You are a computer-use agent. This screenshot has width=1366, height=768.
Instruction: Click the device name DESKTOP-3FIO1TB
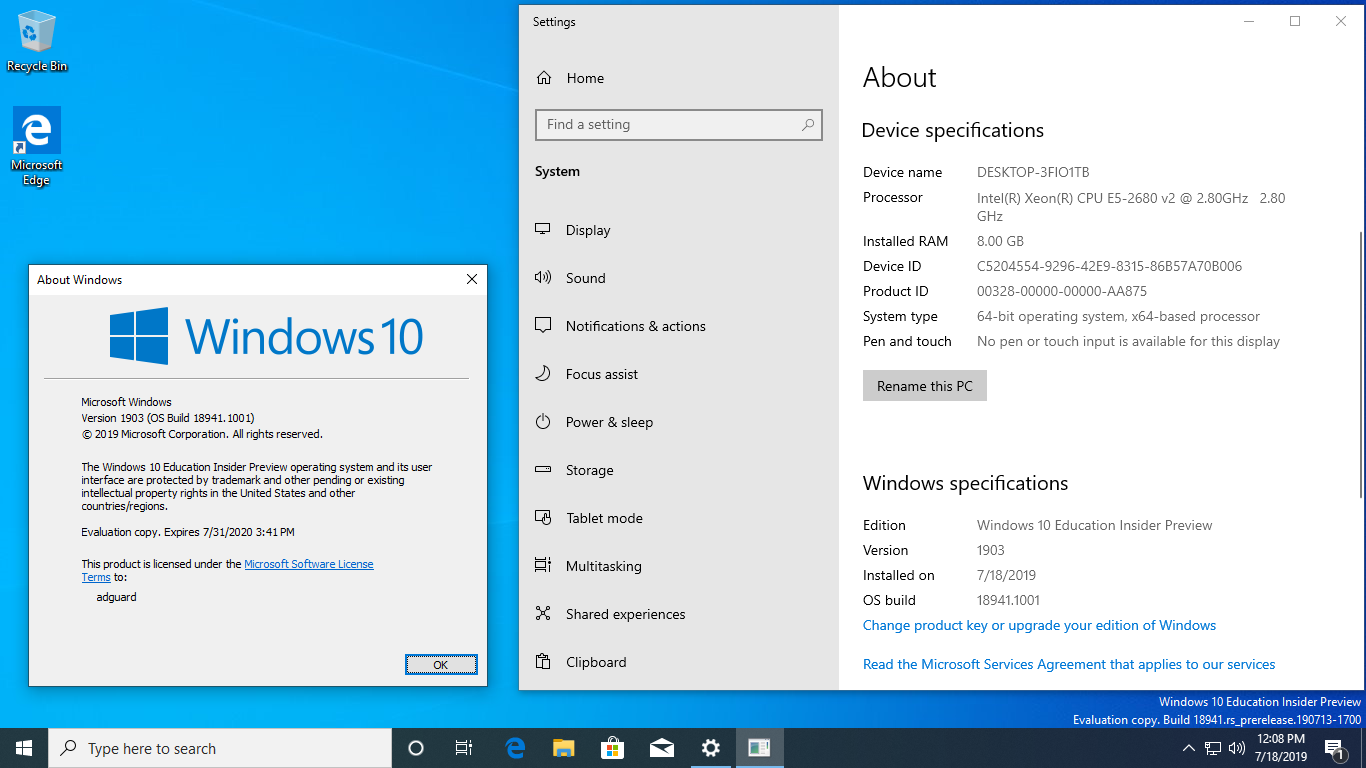(x=1033, y=172)
